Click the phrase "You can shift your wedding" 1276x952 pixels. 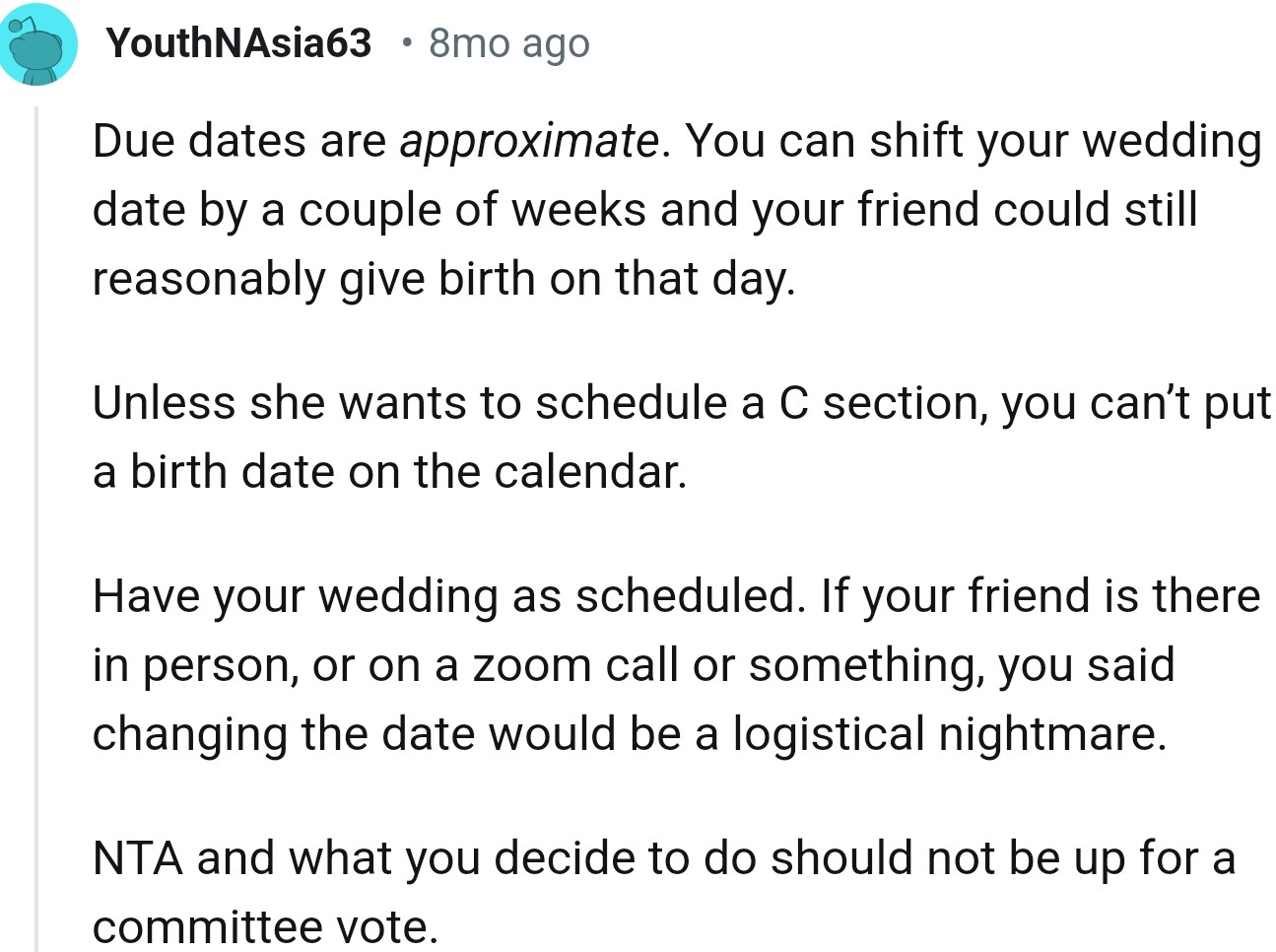[x=973, y=141]
